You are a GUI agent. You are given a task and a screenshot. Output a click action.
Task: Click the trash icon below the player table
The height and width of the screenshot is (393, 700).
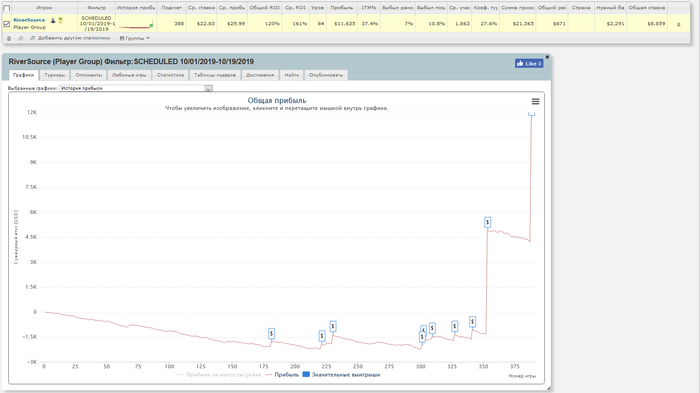9,38
